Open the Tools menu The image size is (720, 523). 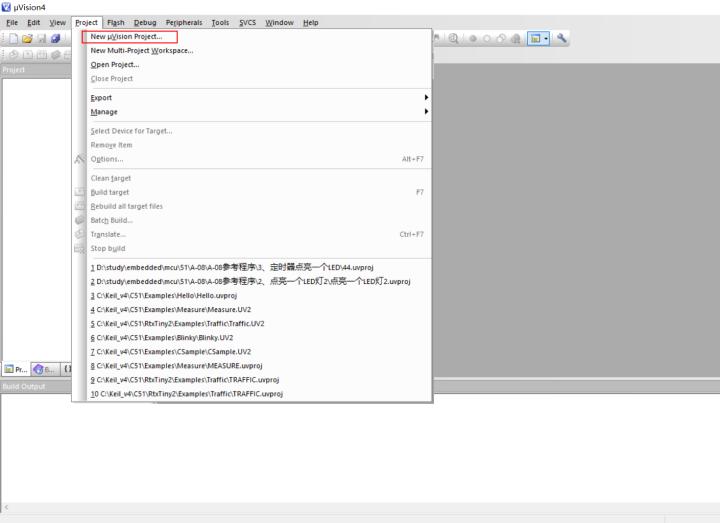[x=220, y=22]
